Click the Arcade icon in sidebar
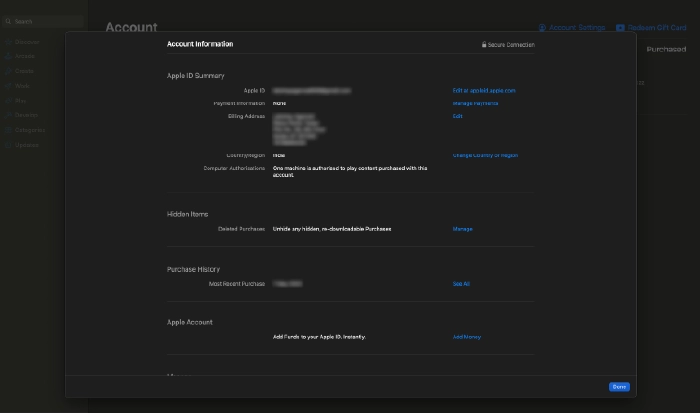 (x=8, y=56)
